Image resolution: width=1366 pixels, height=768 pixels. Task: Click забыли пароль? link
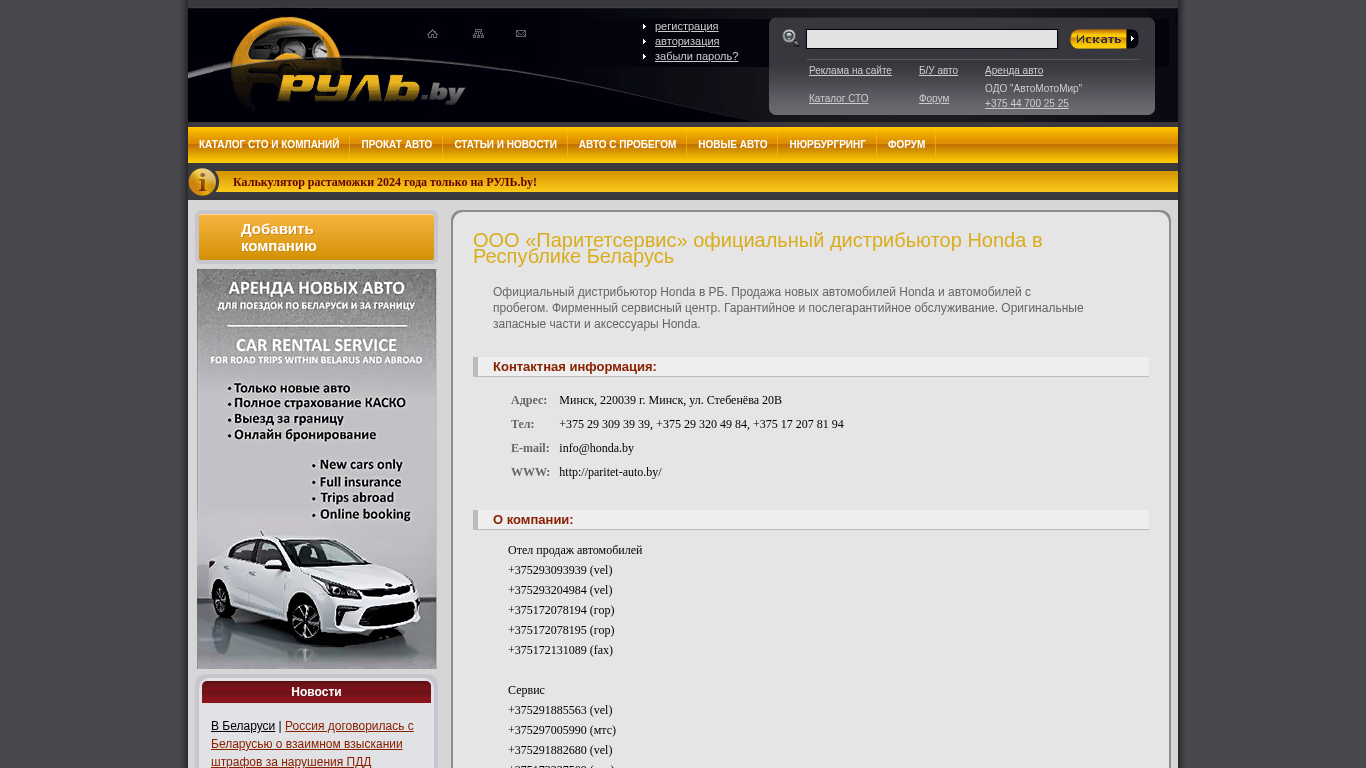coord(696,56)
